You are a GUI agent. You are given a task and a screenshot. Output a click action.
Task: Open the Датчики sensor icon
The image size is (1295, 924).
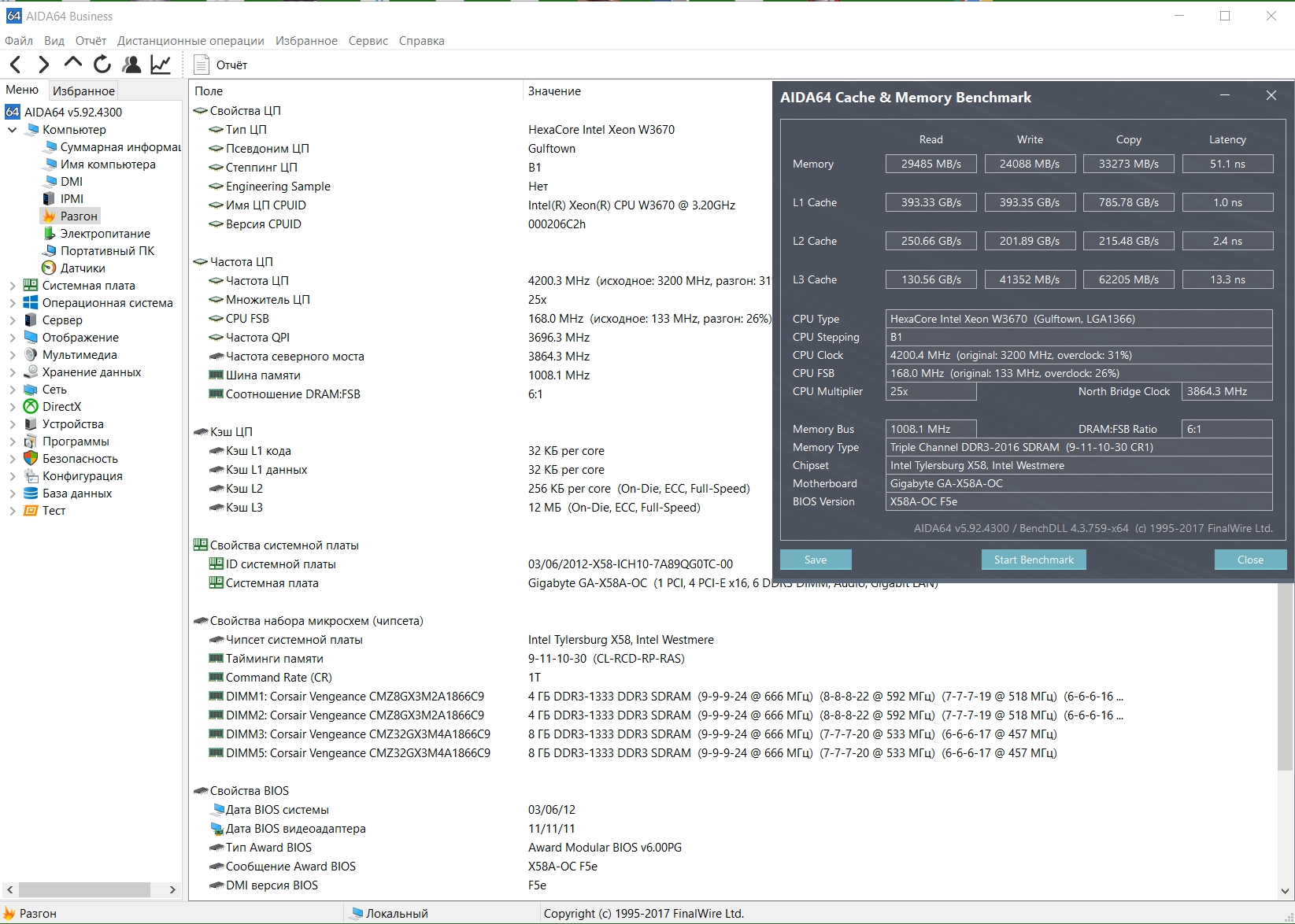coord(50,268)
